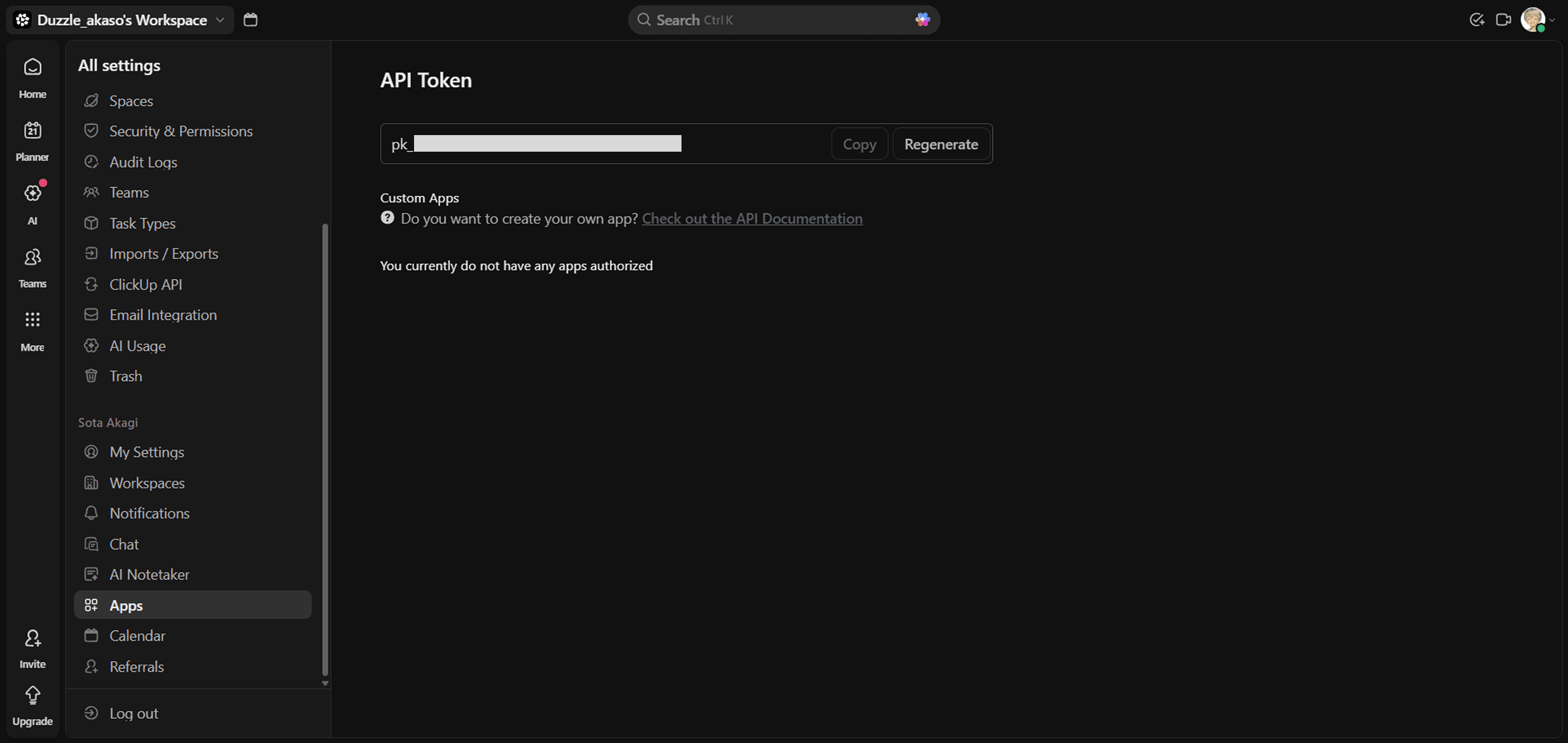1568x743 pixels.
Task: Open the ClickUp API settings page
Action: pos(145,284)
